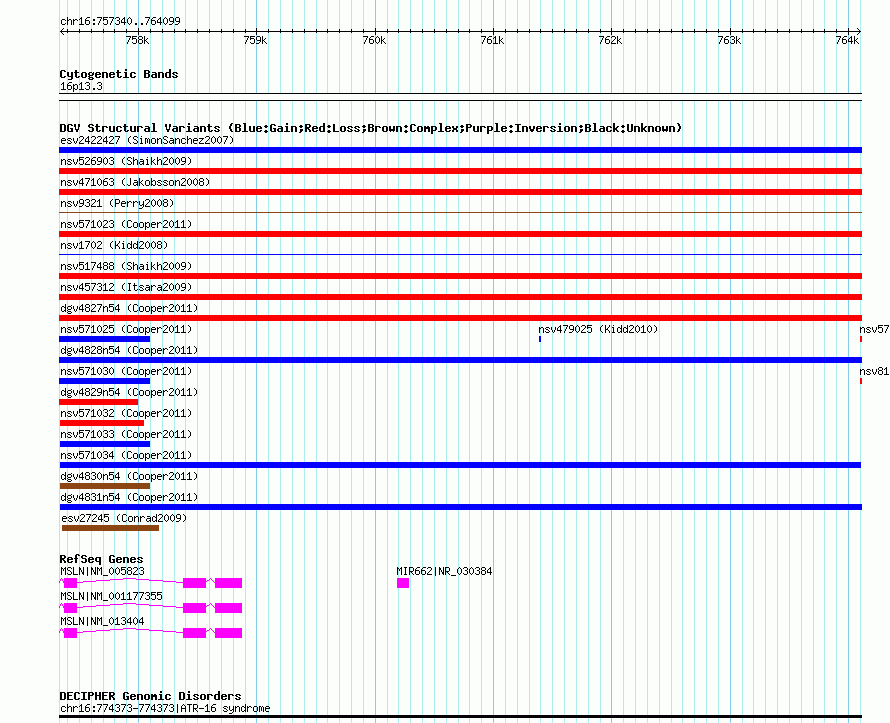Click the magenta MIR662 gene box
The image size is (890, 723).
point(403,583)
